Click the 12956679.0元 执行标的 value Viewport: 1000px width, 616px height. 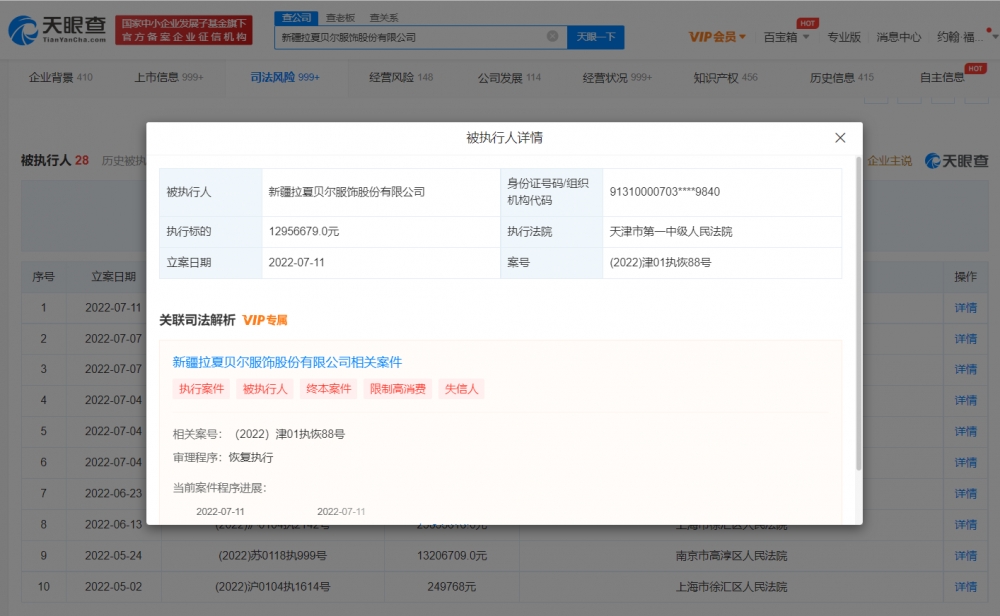click(x=304, y=231)
